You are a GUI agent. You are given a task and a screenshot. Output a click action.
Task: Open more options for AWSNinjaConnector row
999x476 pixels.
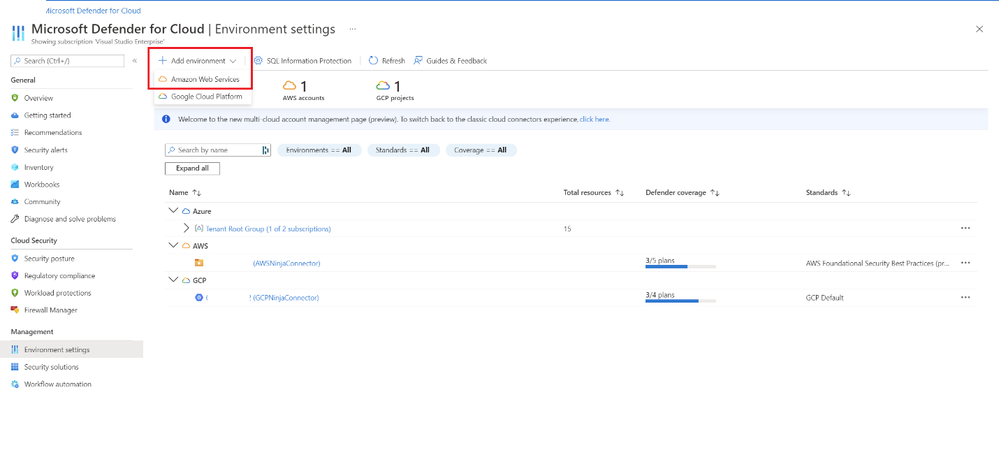pos(965,263)
